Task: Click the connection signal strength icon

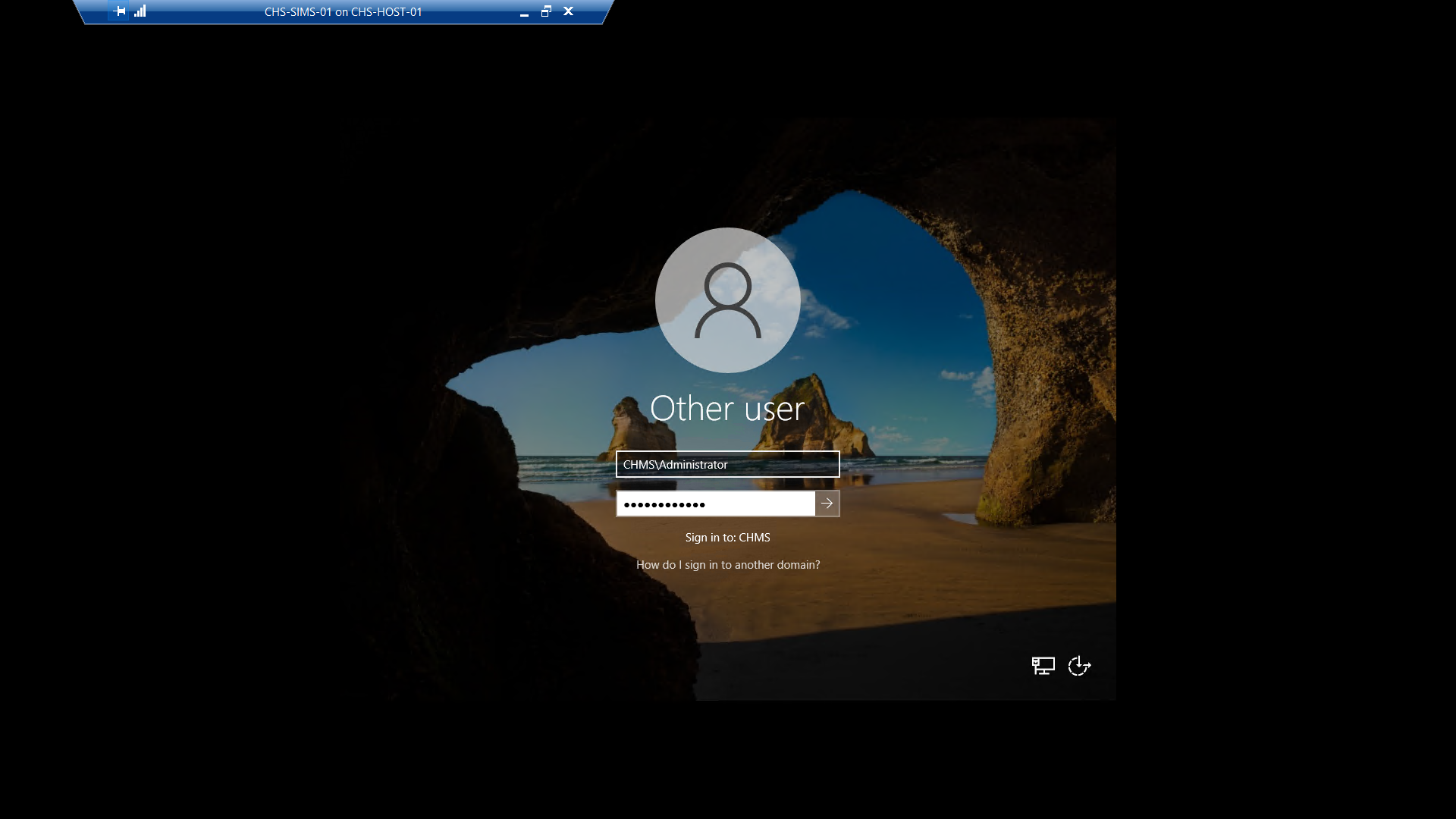Action: (x=140, y=11)
